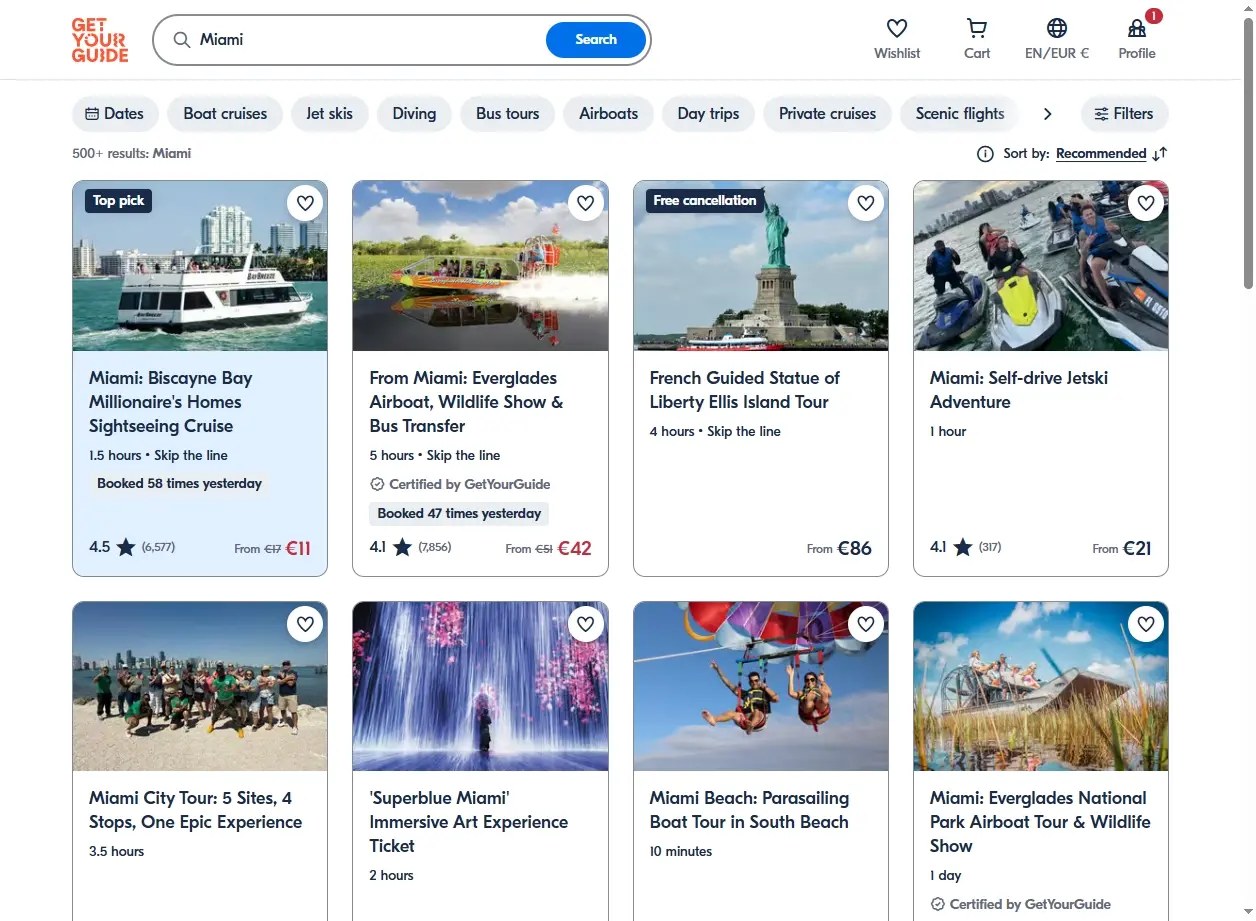Select the Private cruises category chip

827,114
